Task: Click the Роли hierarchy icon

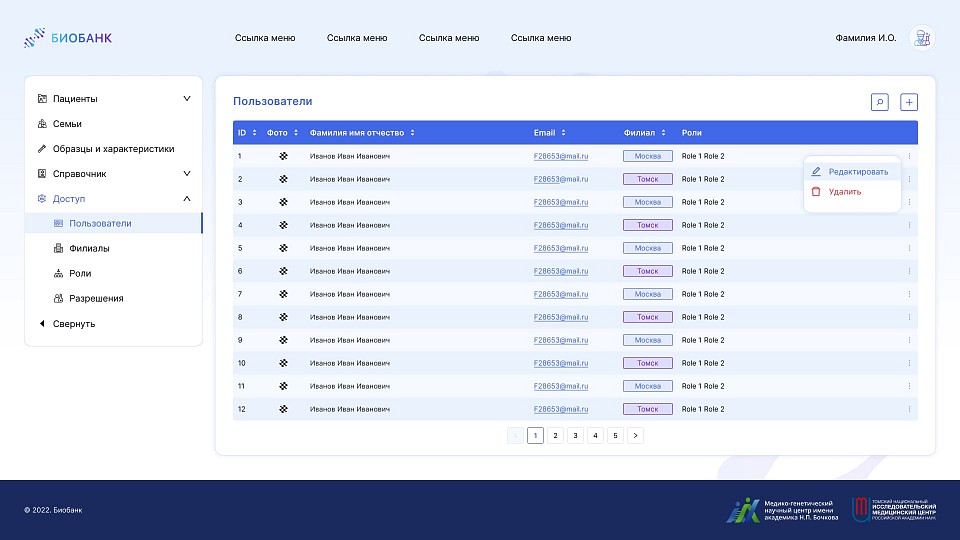Action: (59, 273)
